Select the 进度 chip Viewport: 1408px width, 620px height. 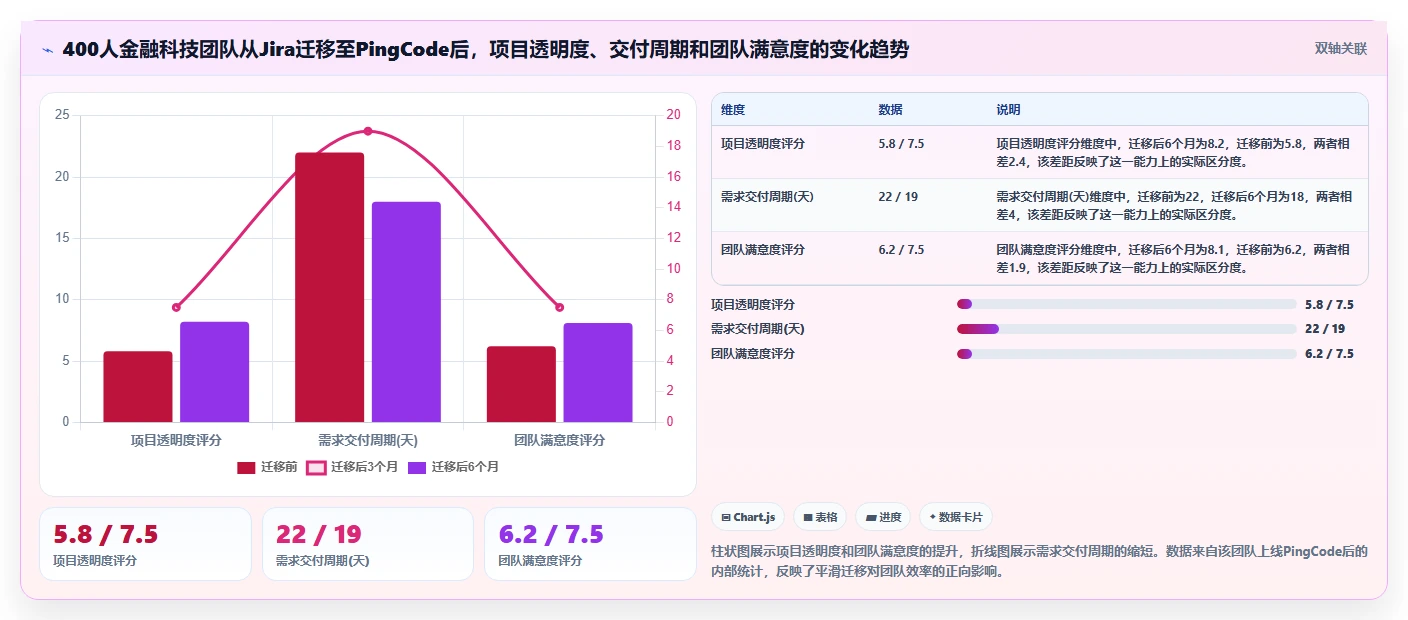point(883,517)
